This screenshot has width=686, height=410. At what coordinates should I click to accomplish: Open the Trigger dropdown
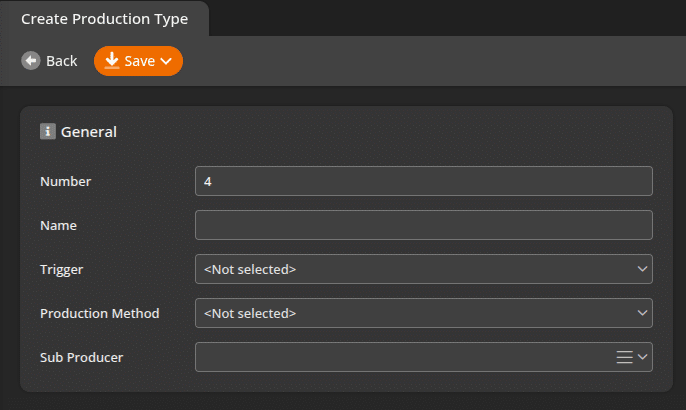point(423,269)
